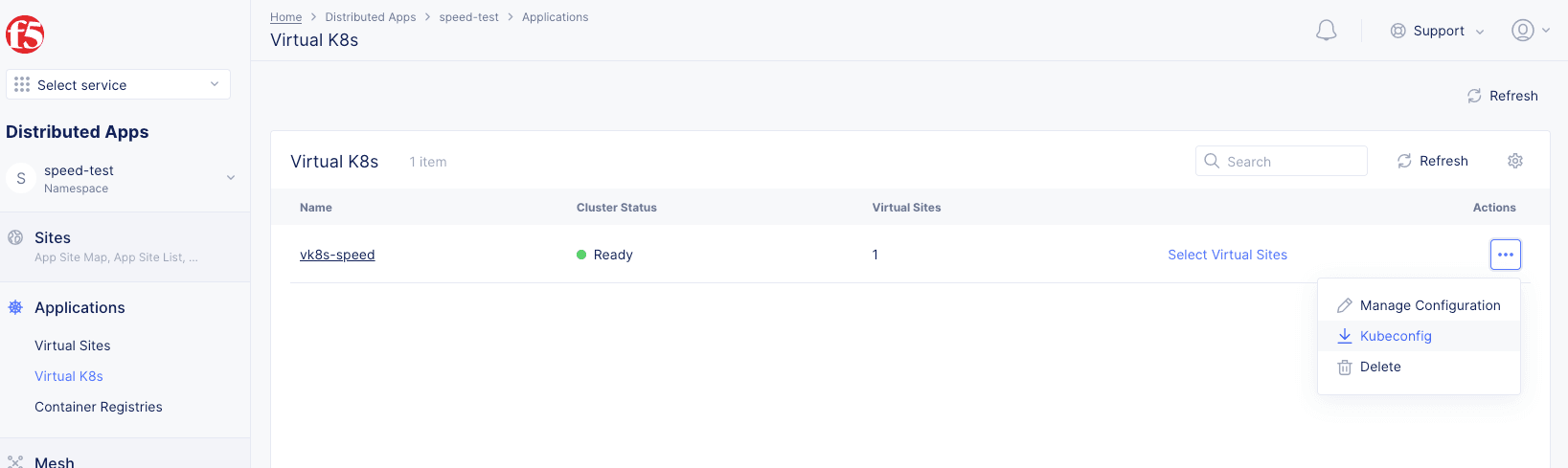Expand the speed-test namespace selector
Viewport: 1568px width, 468px height.
(230, 178)
